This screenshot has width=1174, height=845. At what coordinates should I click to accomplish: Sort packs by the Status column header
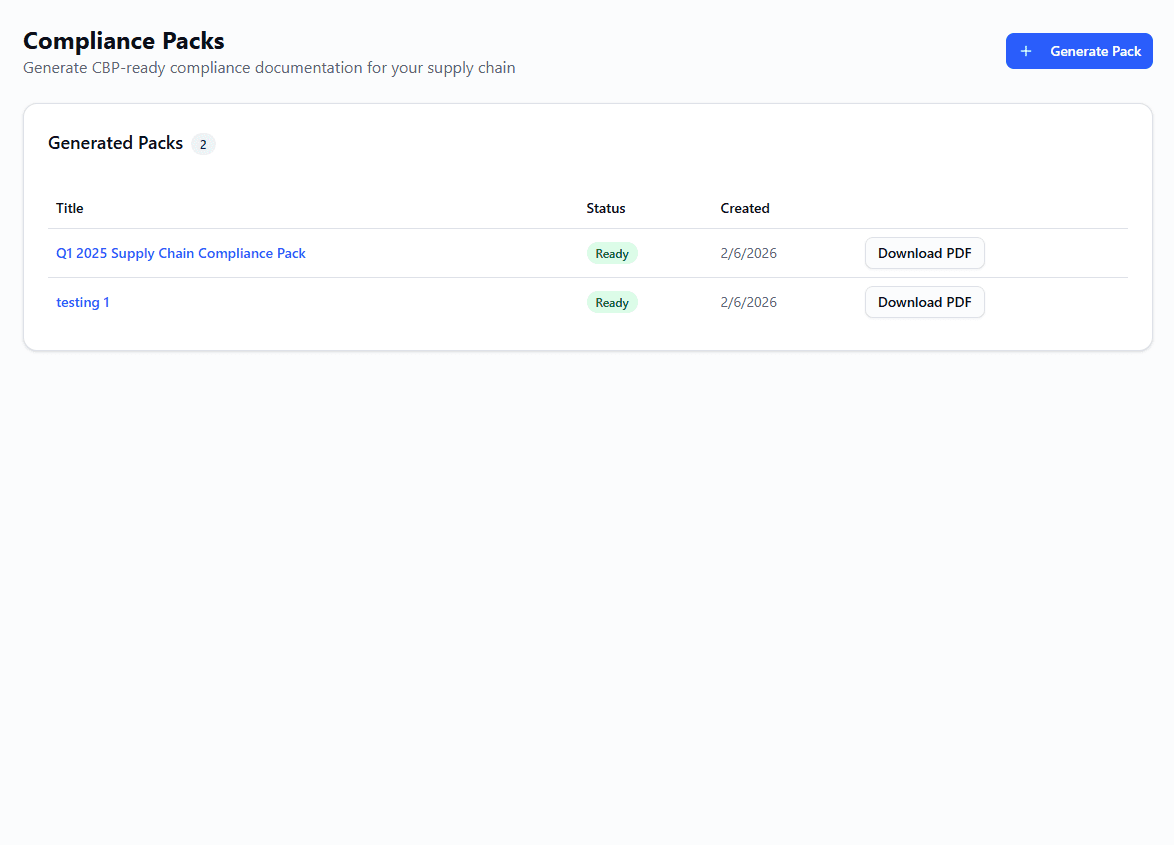tap(605, 208)
